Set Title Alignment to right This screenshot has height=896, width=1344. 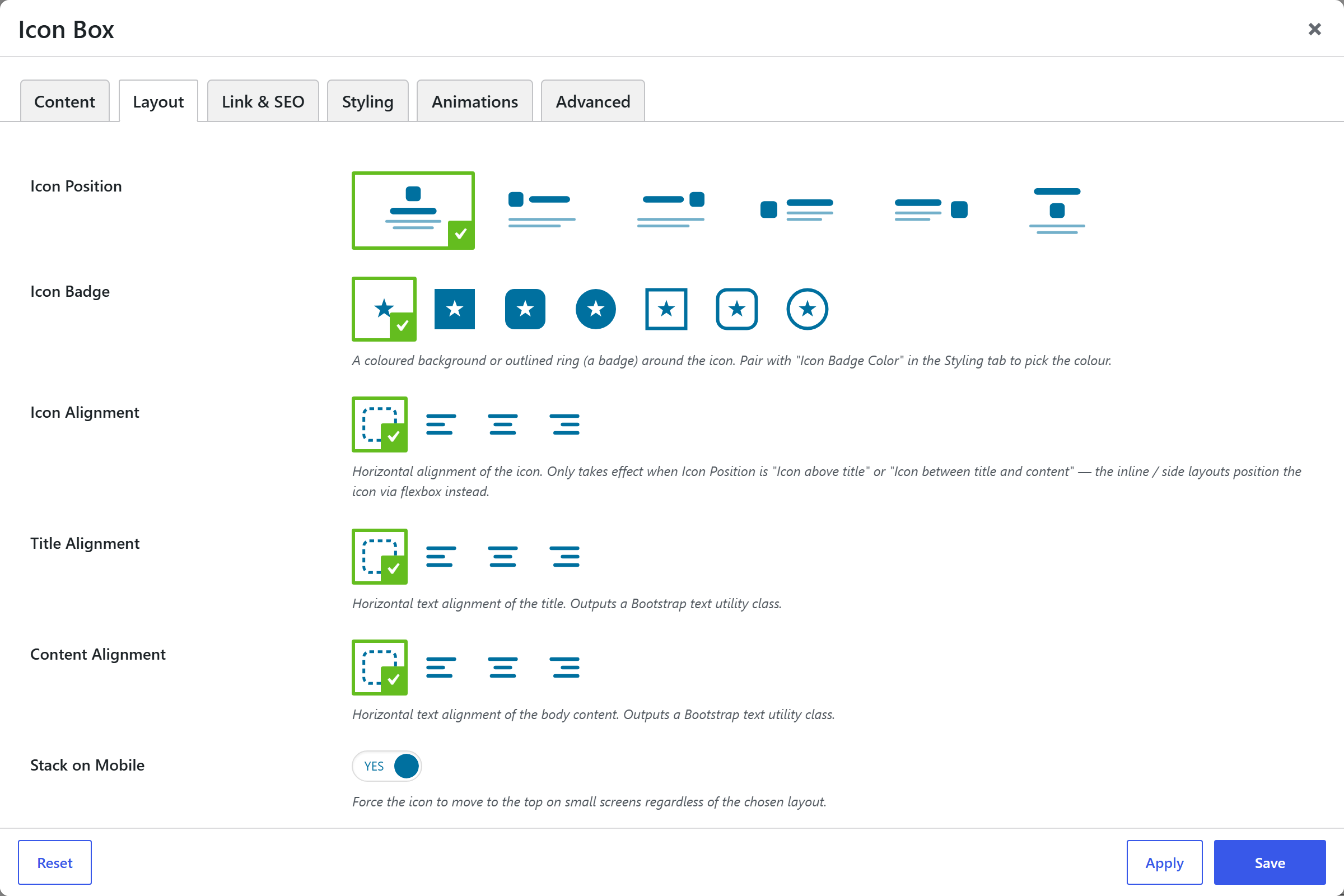(564, 557)
